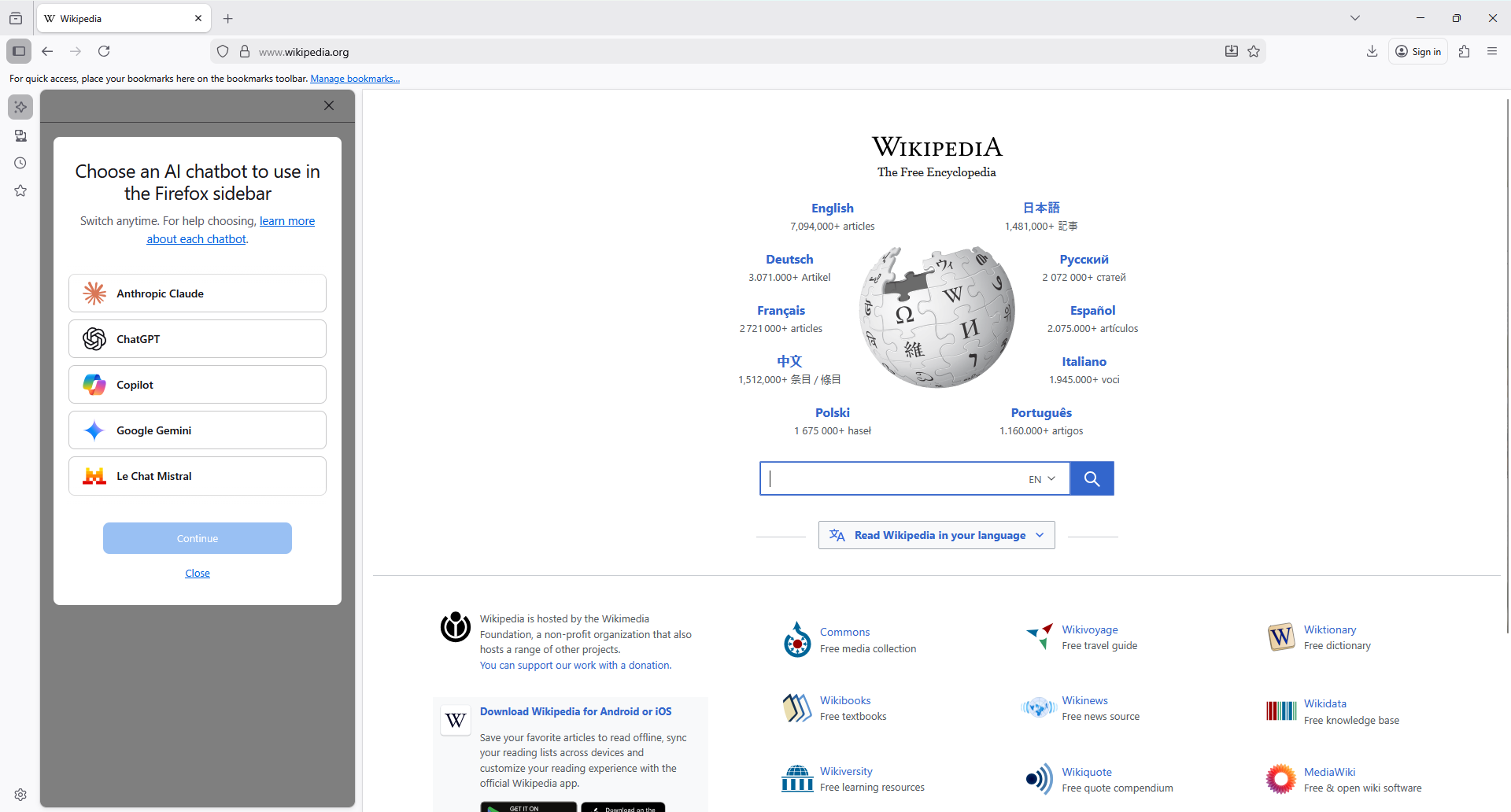1511x812 pixels.
Task: Reload the current page
Action: tap(104, 52)
